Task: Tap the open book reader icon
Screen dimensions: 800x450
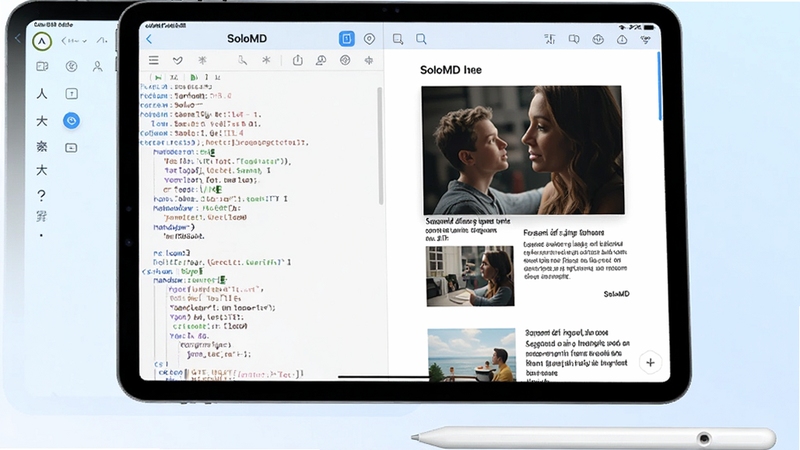Action: coord(574,39)
